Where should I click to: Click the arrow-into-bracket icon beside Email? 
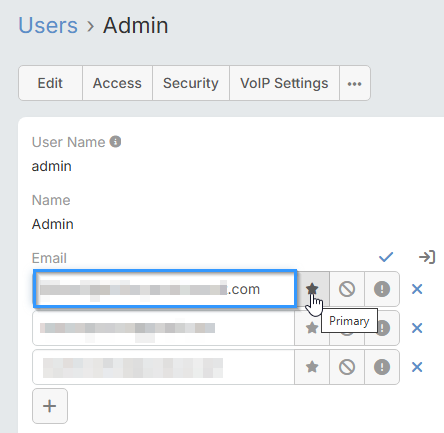tap(427, 257)
